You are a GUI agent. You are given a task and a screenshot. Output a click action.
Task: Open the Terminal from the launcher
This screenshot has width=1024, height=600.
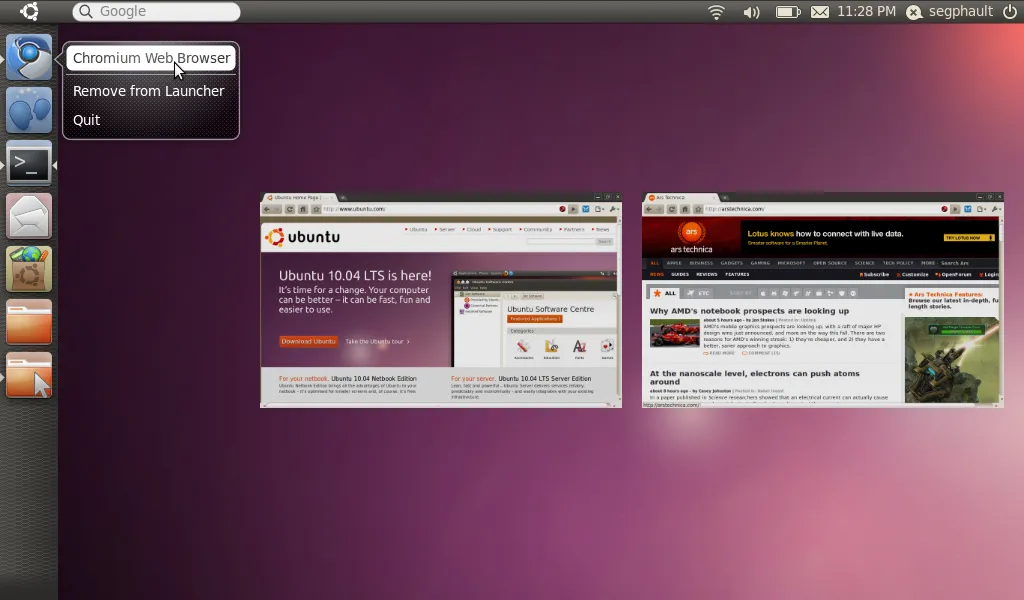[29, 163]
